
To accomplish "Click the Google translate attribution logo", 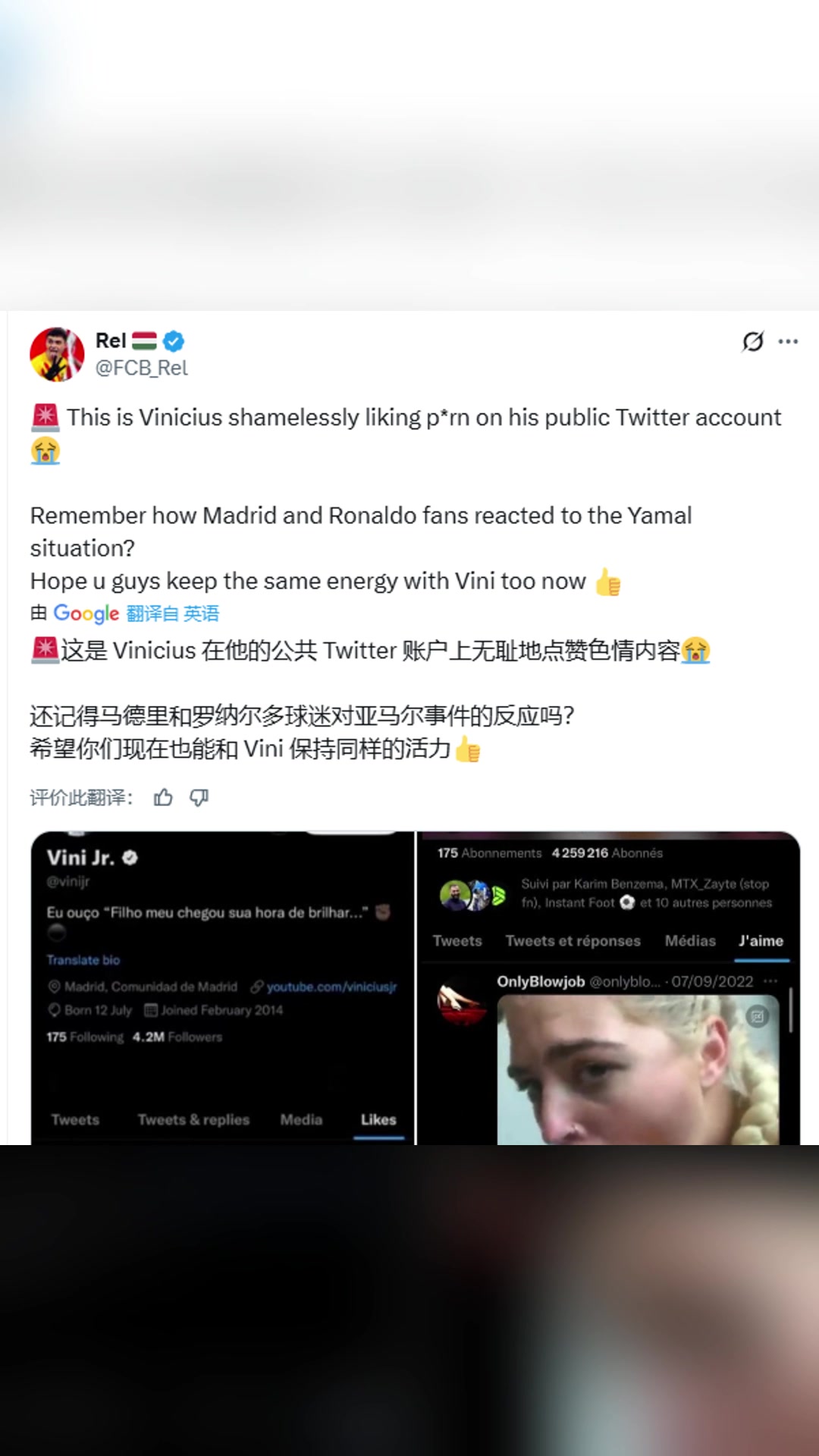I will 86,613.
